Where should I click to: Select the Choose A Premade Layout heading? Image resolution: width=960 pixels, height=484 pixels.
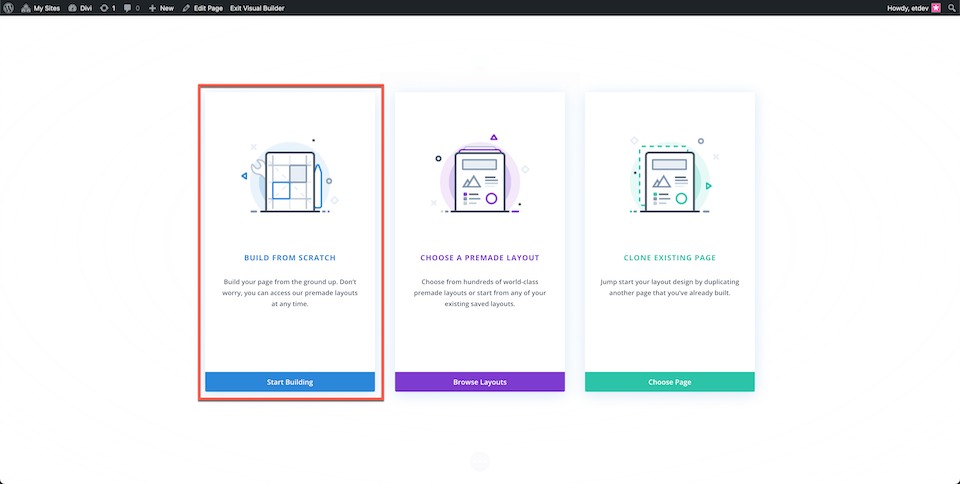[x=480, y=258]
